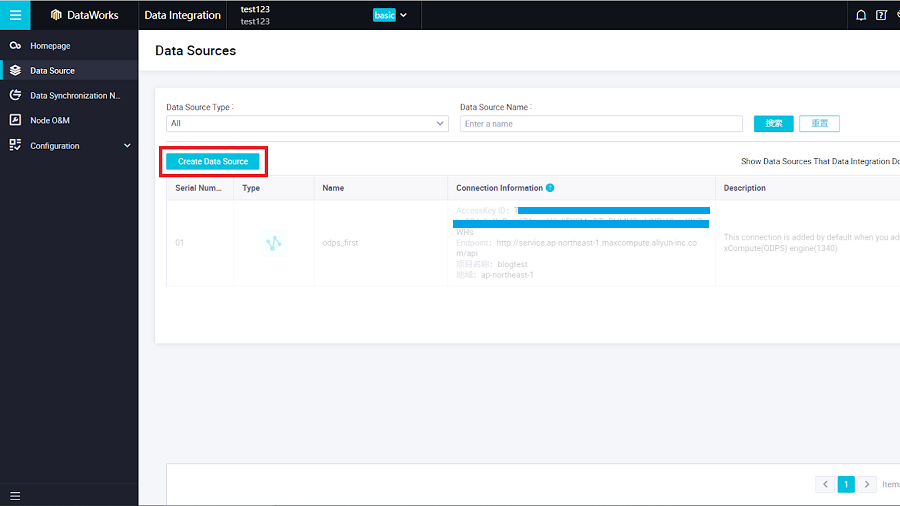Expand the Configuration sidebar section
The width and height of the screenshot is (900, 506).
tap(127, 146)
